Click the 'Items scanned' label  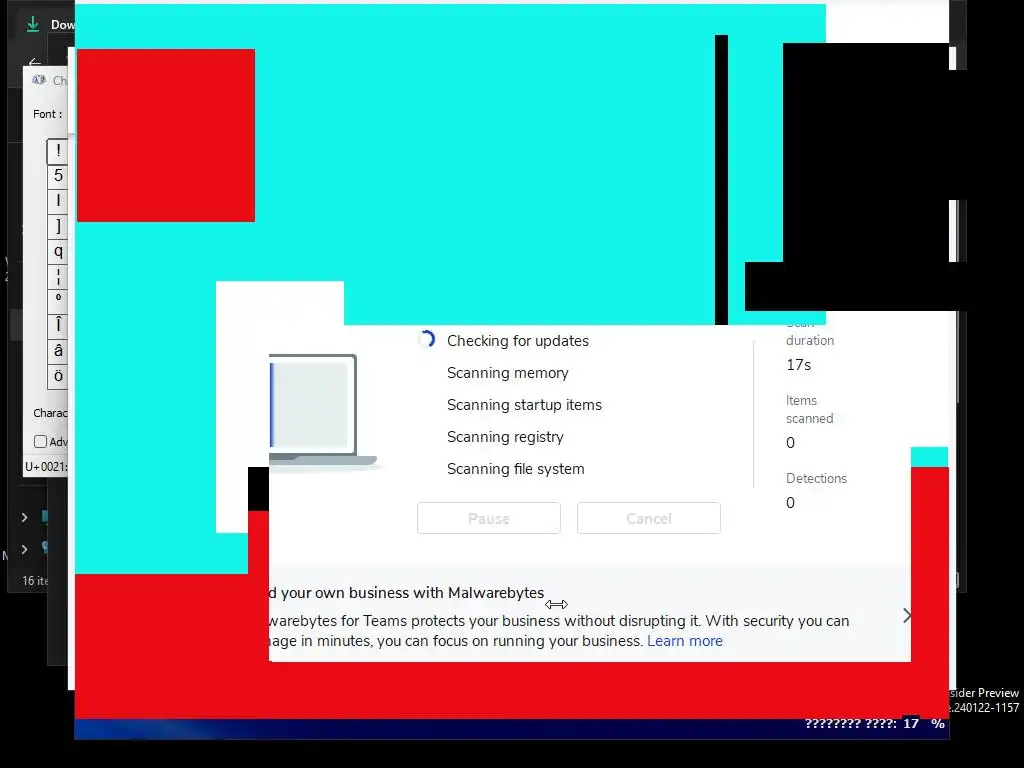(x=809, y=409)
